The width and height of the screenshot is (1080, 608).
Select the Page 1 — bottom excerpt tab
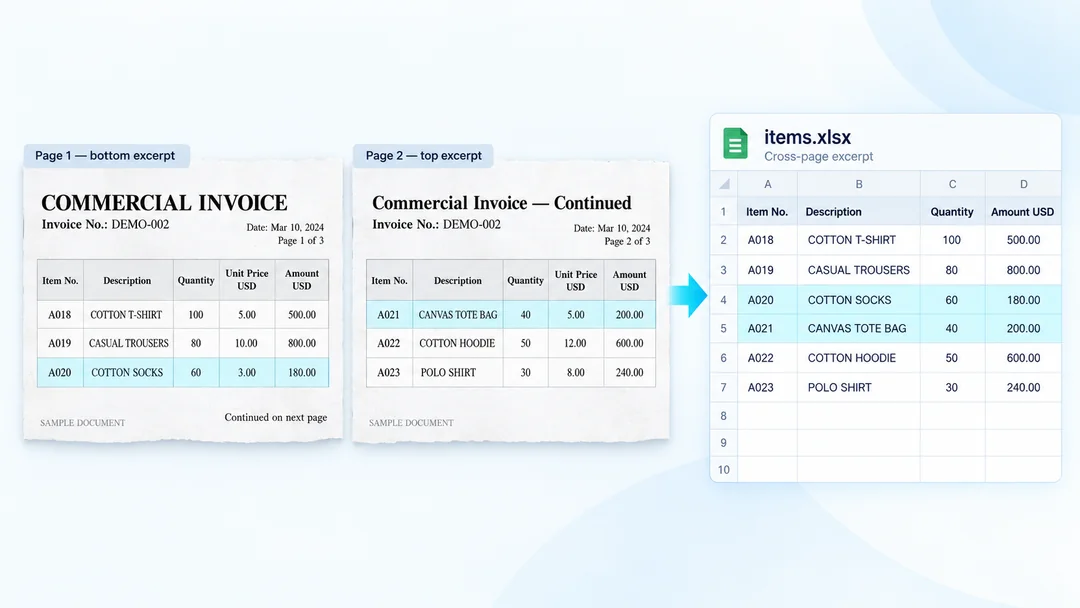click(106, 156)
